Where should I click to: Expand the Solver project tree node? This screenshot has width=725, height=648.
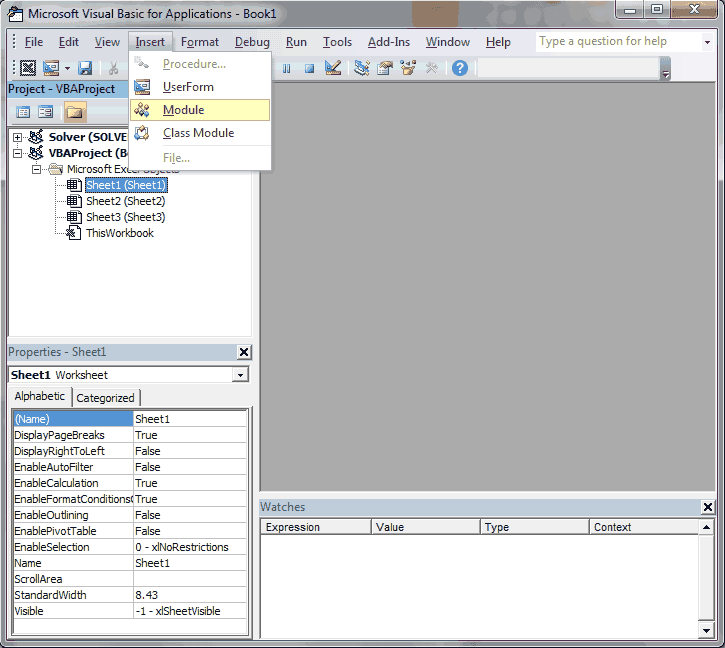tap(19, 137)
